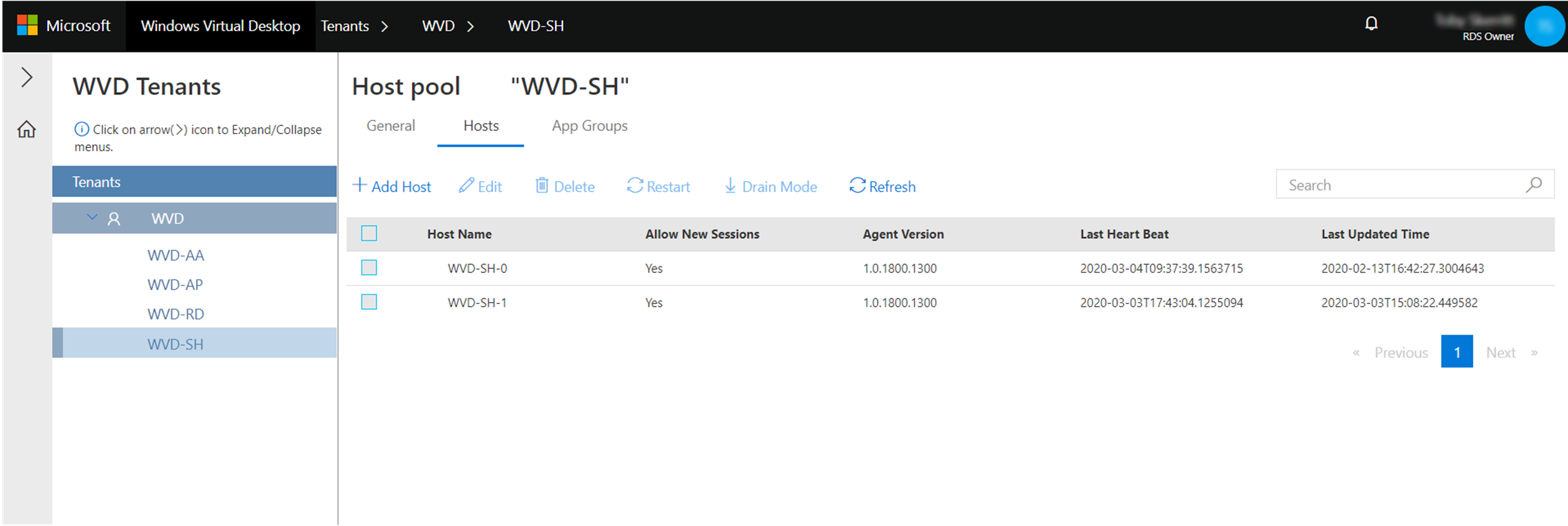Expand the left navigation sidebar arrow
The width and height of the screenshot is (1568, 526).
click(x=27, y=77)
